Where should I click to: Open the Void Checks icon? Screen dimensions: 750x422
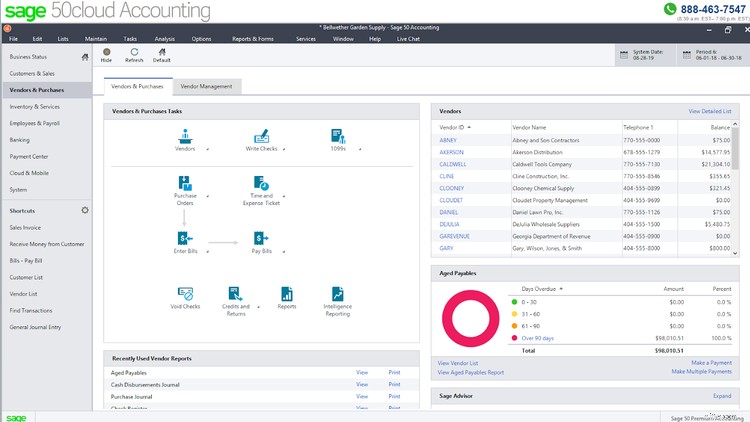(x=185, y=294)
